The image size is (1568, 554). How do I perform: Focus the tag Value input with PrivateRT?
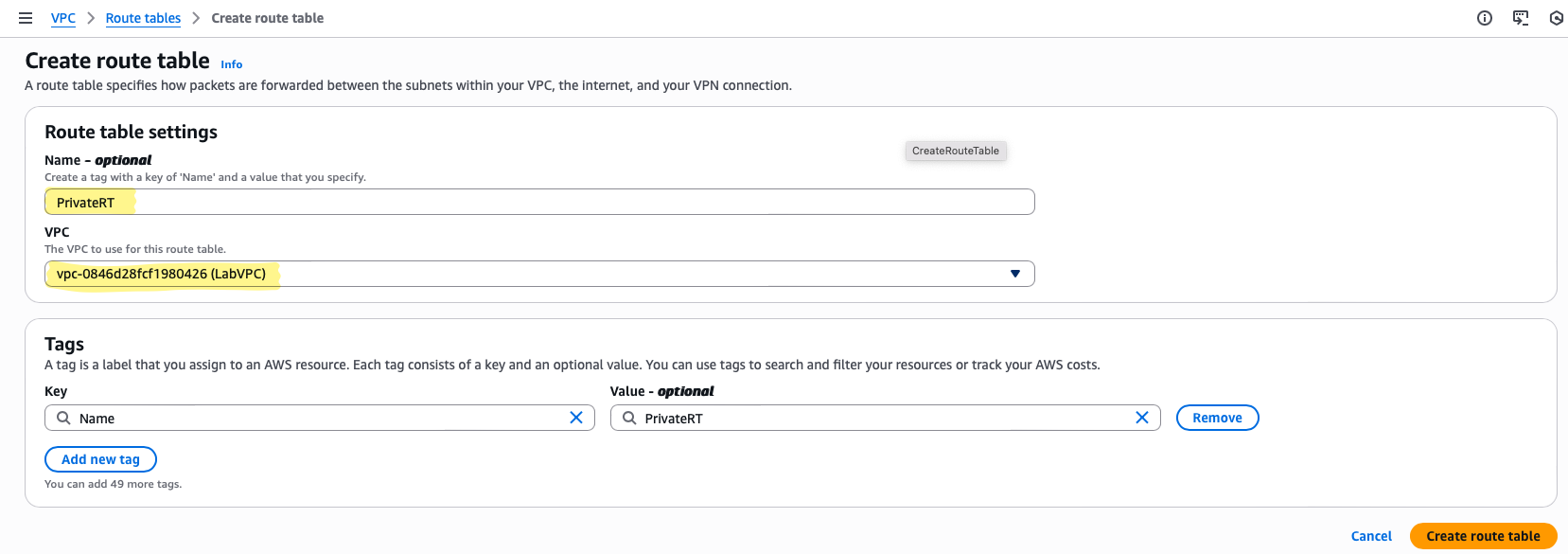click(x=880, y=418)
